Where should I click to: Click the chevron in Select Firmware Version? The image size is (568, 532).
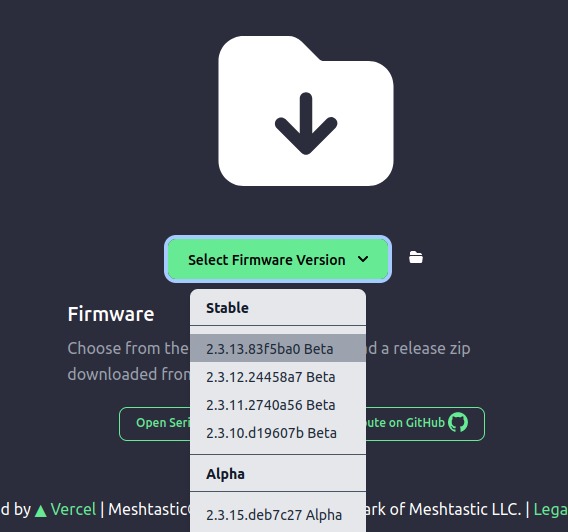tap(363, 259)
